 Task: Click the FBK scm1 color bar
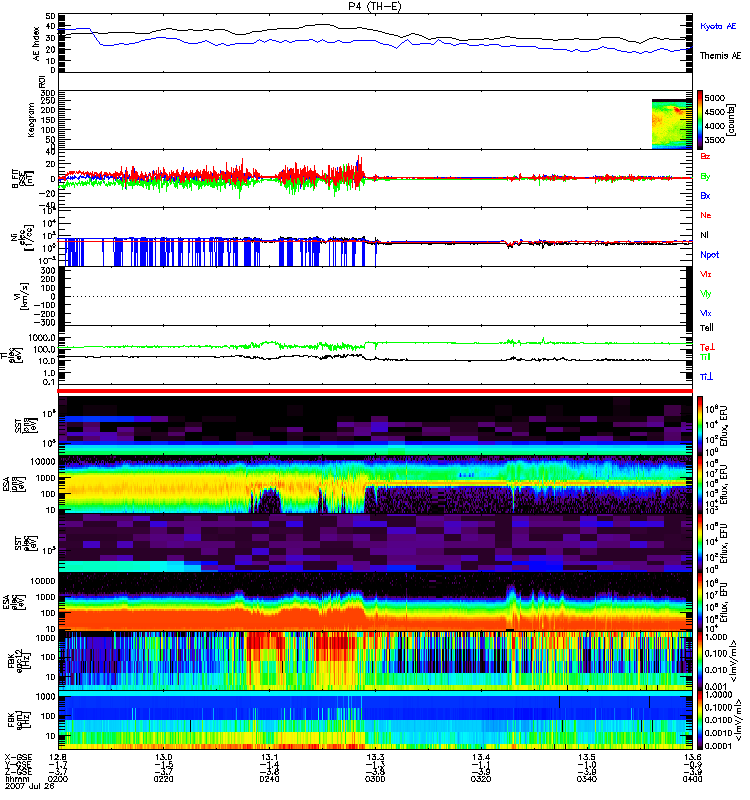(x=700, y=720)
